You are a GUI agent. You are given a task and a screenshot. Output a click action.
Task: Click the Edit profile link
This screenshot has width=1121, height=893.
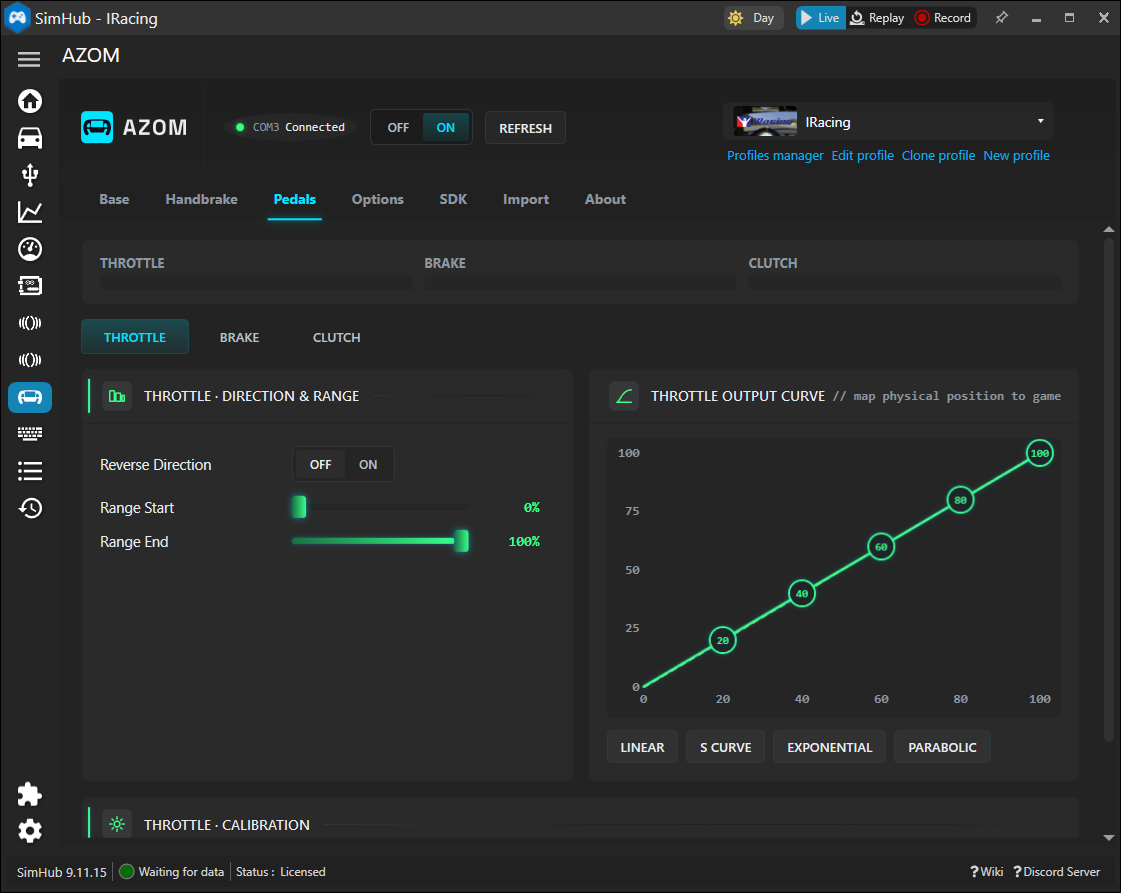coord(862,155)
